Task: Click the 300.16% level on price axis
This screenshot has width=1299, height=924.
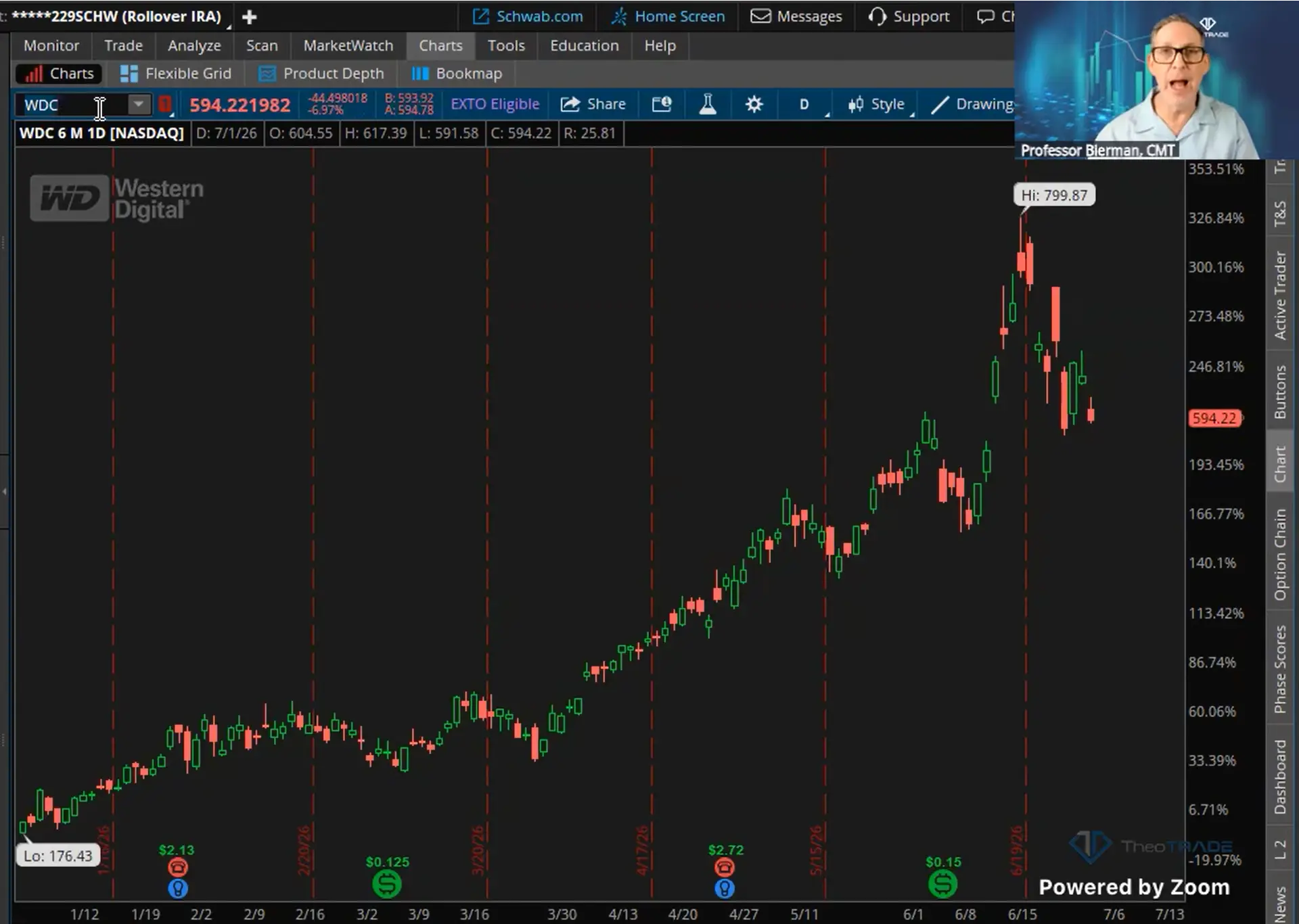Action: (1216, 267)
